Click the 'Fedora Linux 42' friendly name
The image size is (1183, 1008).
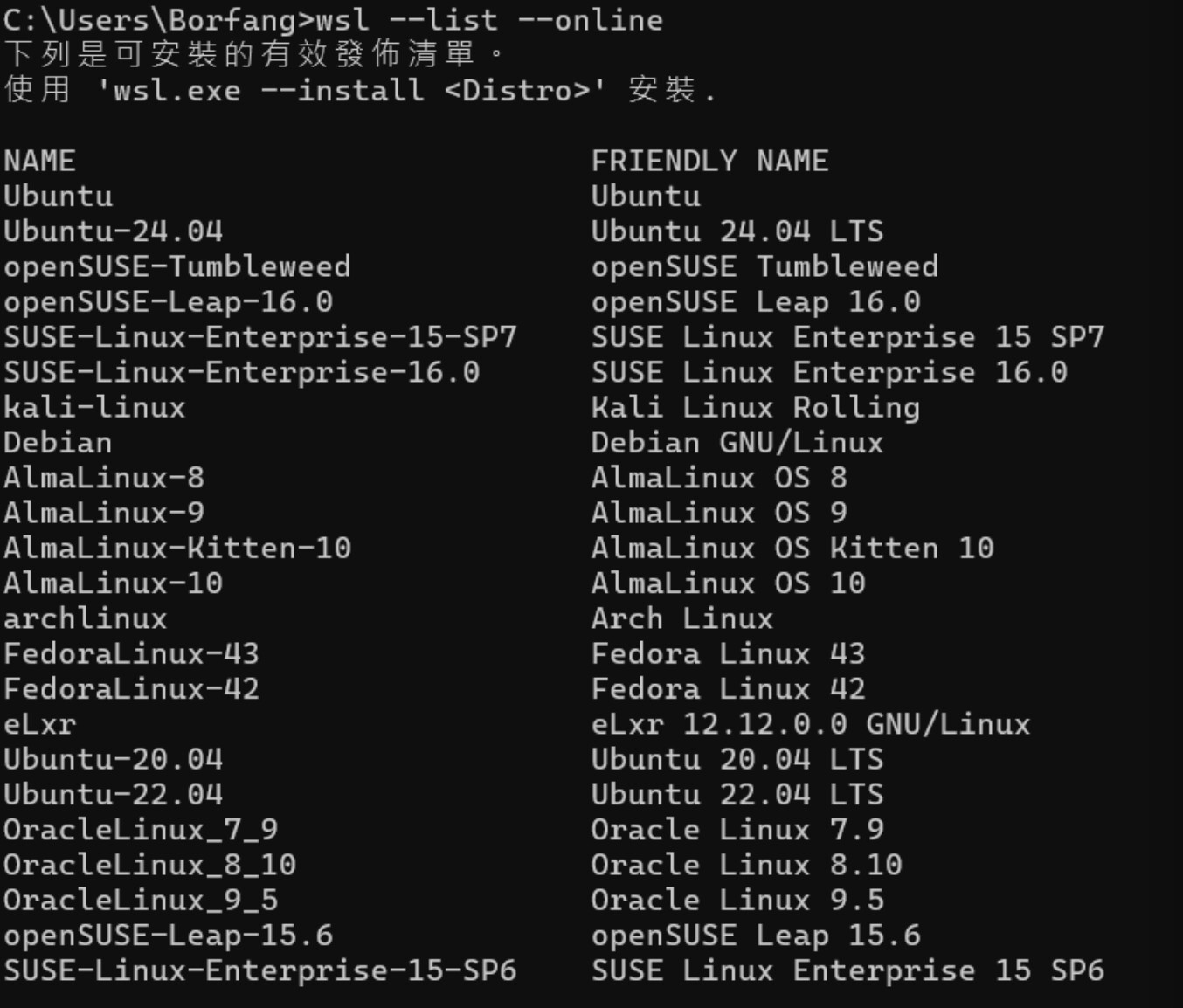[x=728, y=689]
